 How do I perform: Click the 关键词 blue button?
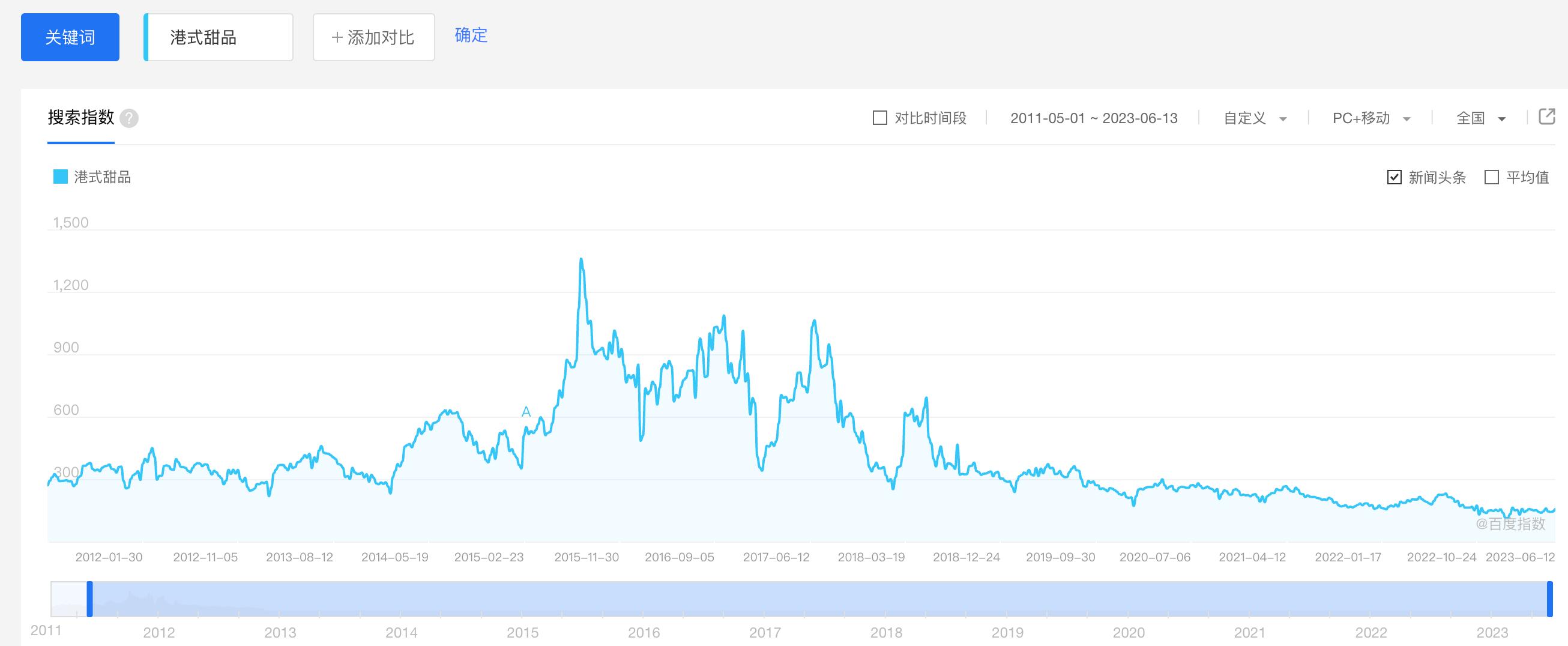(x=70, y=37)
